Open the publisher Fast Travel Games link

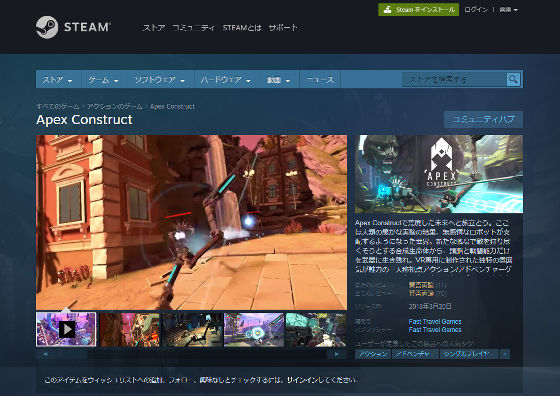[x=435, y=330]
